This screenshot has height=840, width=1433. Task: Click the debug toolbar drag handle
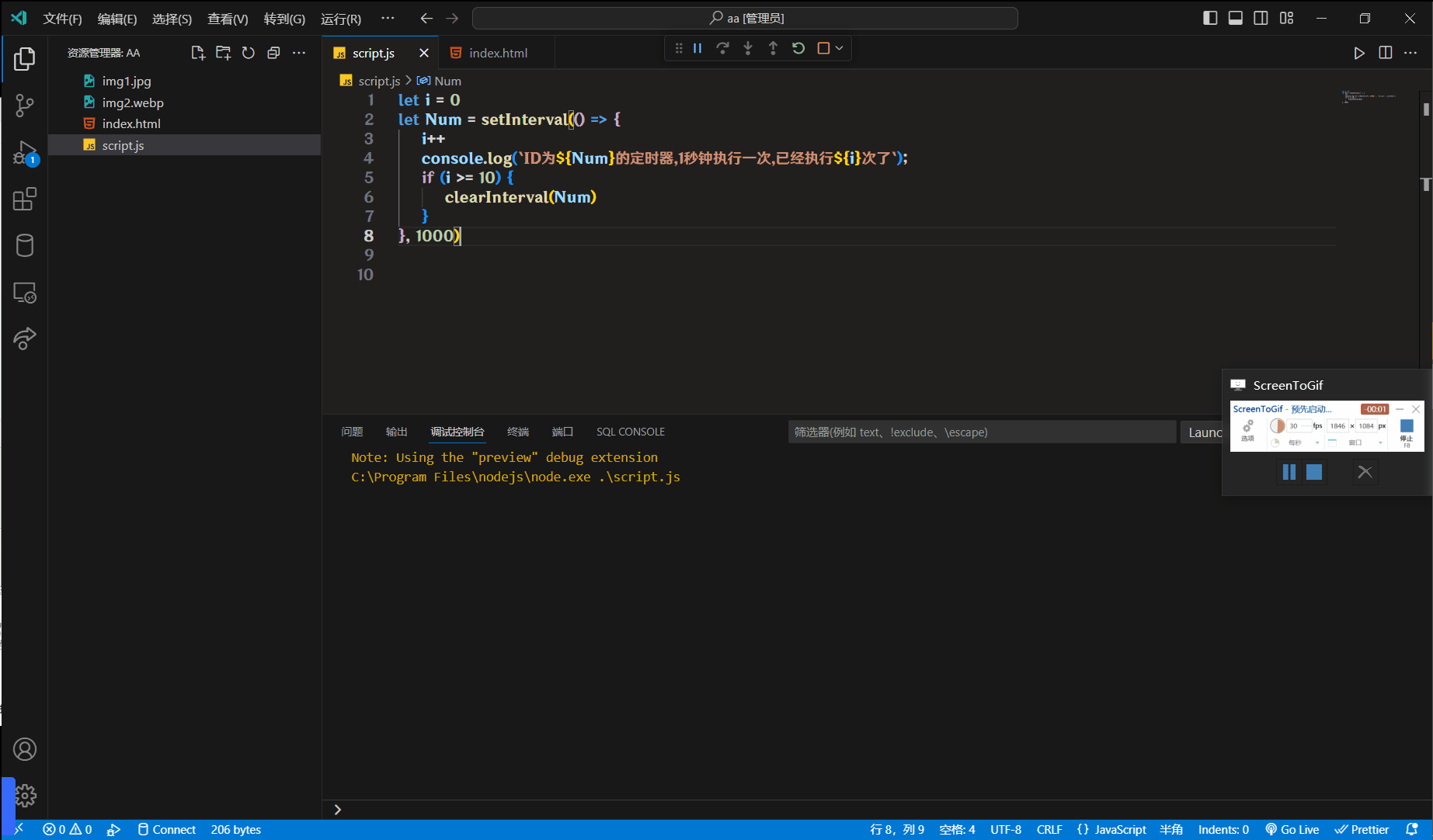tap(679, 48)
